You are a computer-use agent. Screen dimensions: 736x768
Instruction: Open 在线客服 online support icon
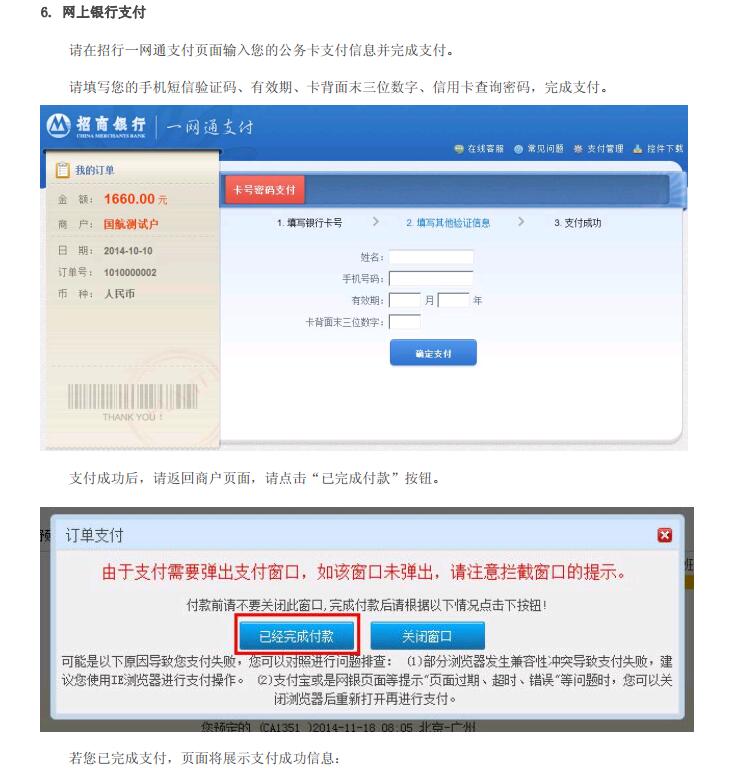(458, 149)
